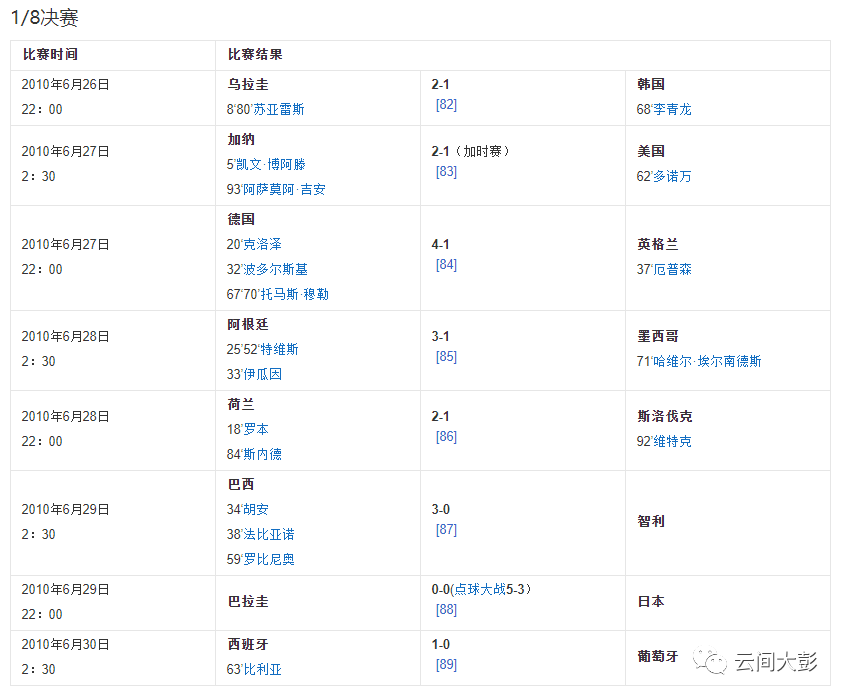The height and width of the screenshot is (699, 845).
Task: Click the 3-0 score text
Action: (440, 509)
